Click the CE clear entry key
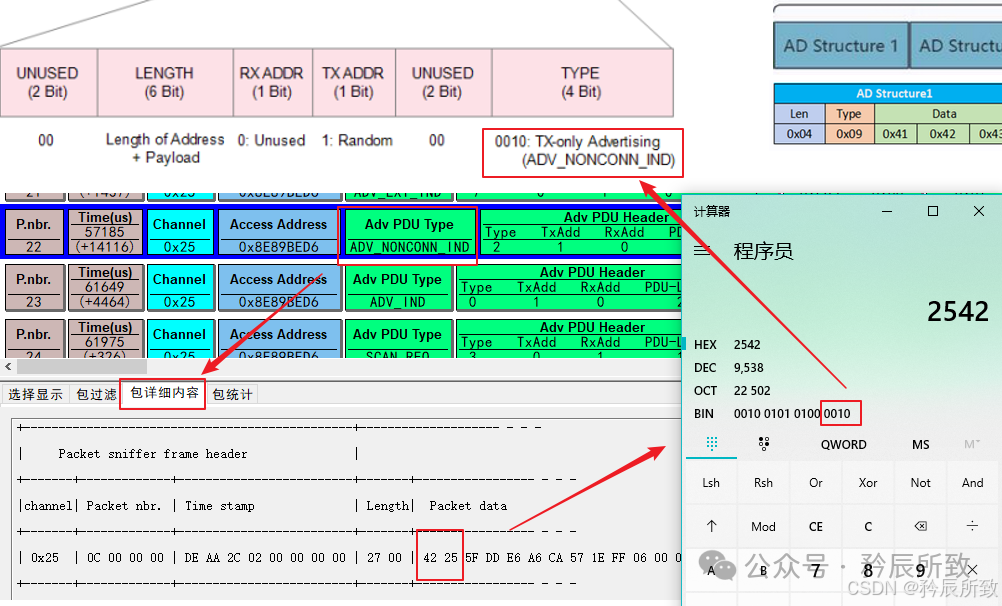Viewport: 1002px width, 606px height. (x=816, y=526)
